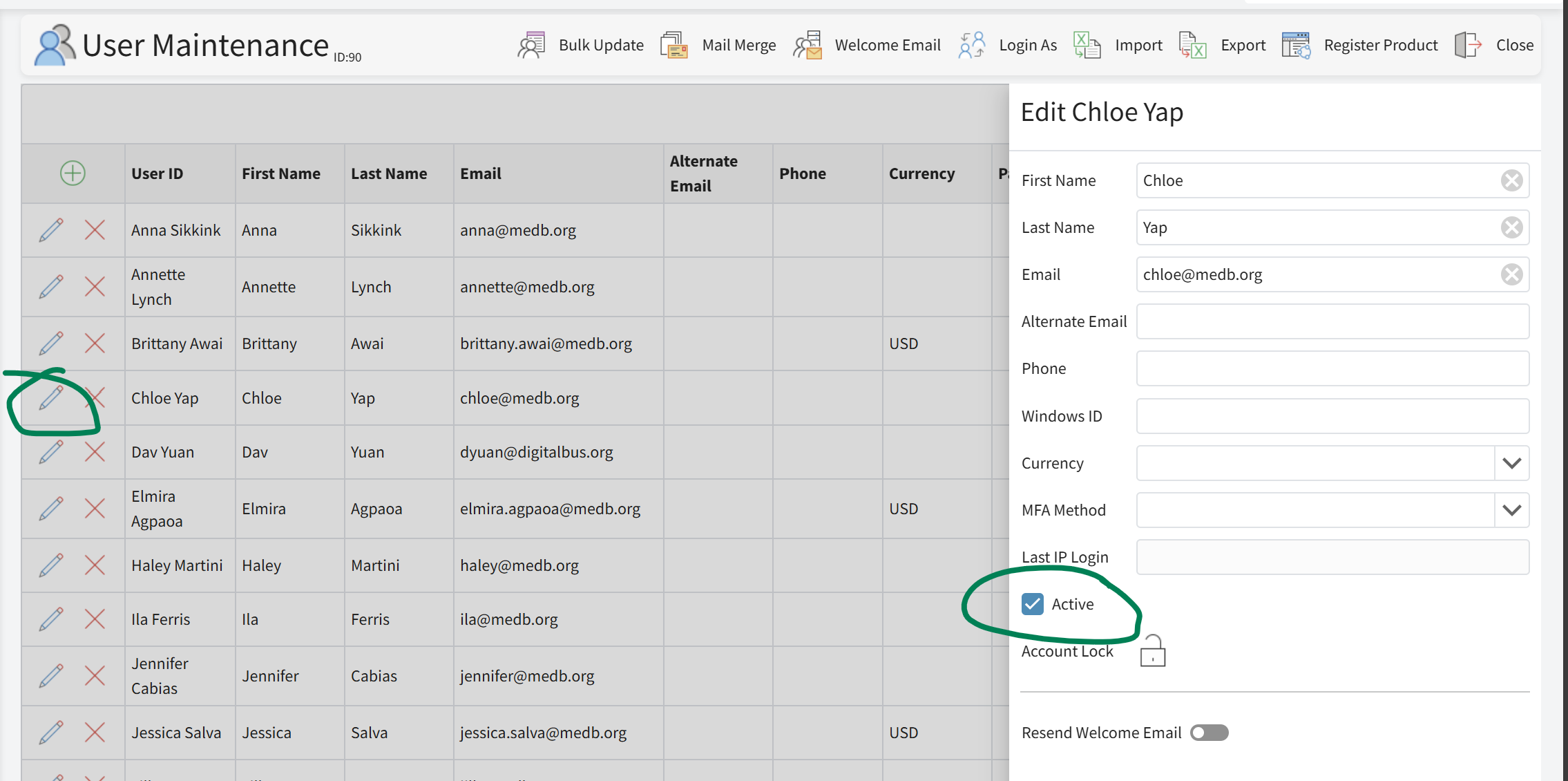Image resolution: width=1568 pixels, height=781 pixels.
Task: Expand the MFA Method dropdown
Action: coord(1511,510)
